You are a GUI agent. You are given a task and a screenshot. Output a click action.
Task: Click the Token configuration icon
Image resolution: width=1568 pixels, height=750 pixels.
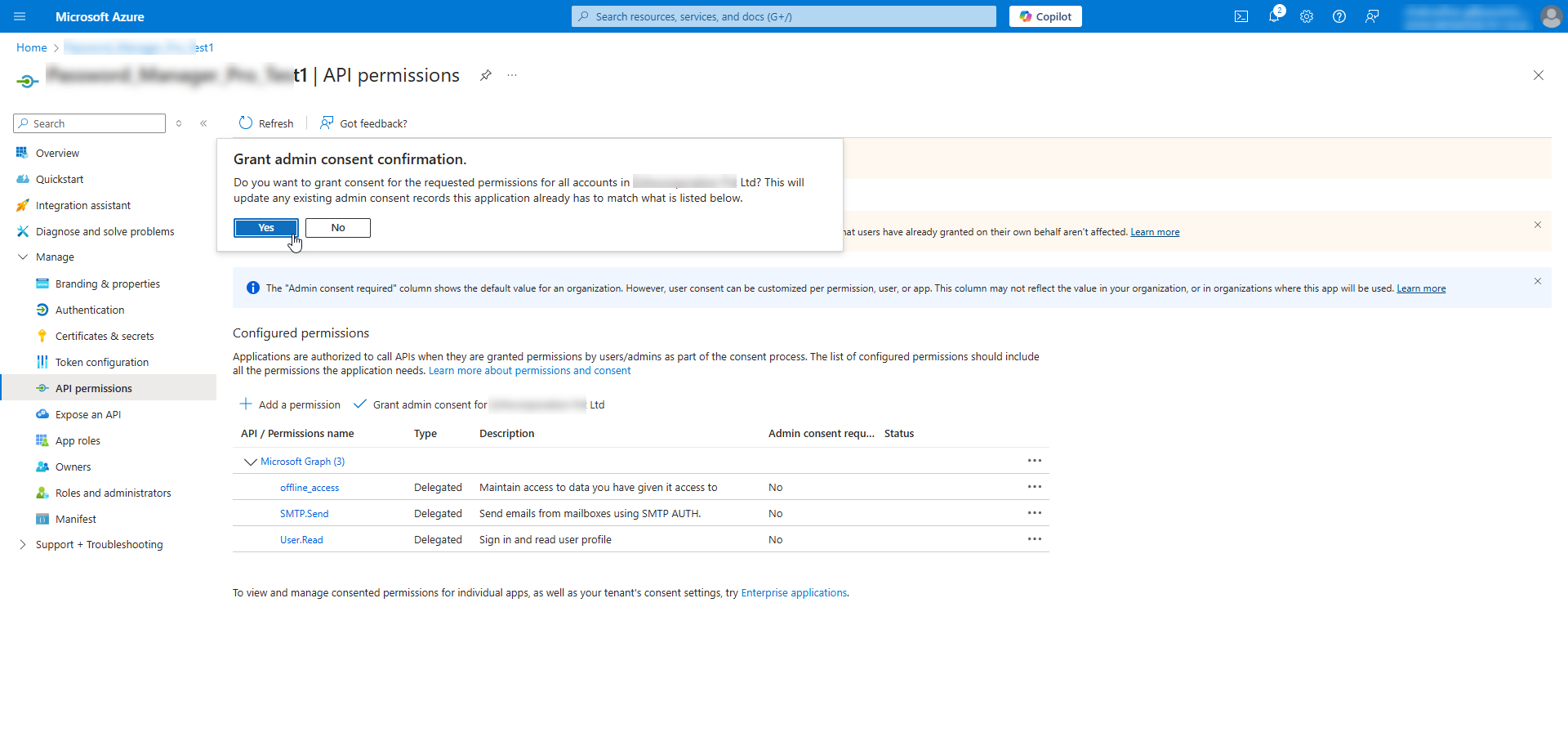coord(42,362)
